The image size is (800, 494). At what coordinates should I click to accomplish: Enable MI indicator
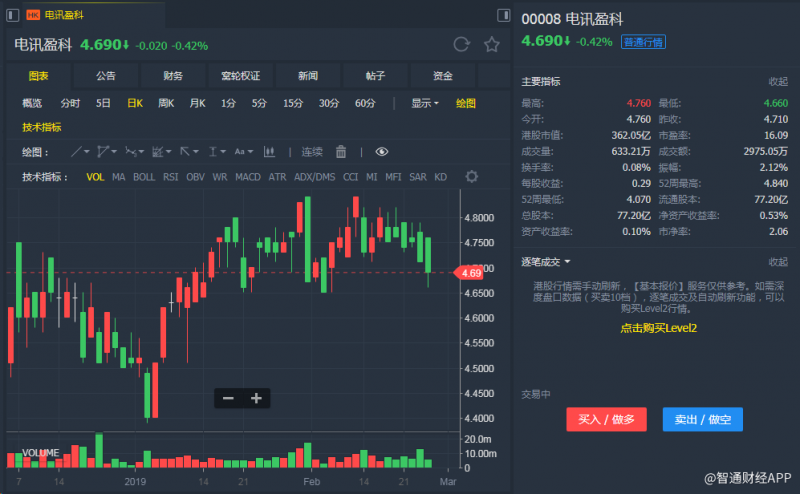tap(371, 177)
